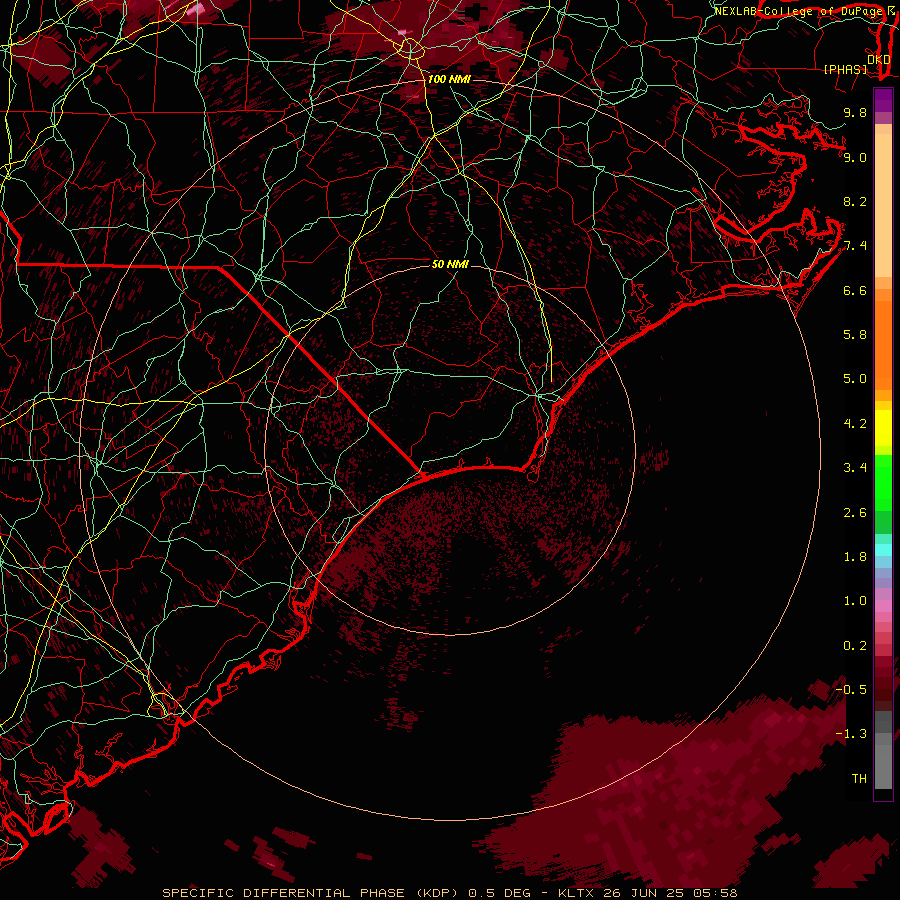900x900 pixels.
Task: Click the -0.5 legend value
Action: (x=852, y=690)
